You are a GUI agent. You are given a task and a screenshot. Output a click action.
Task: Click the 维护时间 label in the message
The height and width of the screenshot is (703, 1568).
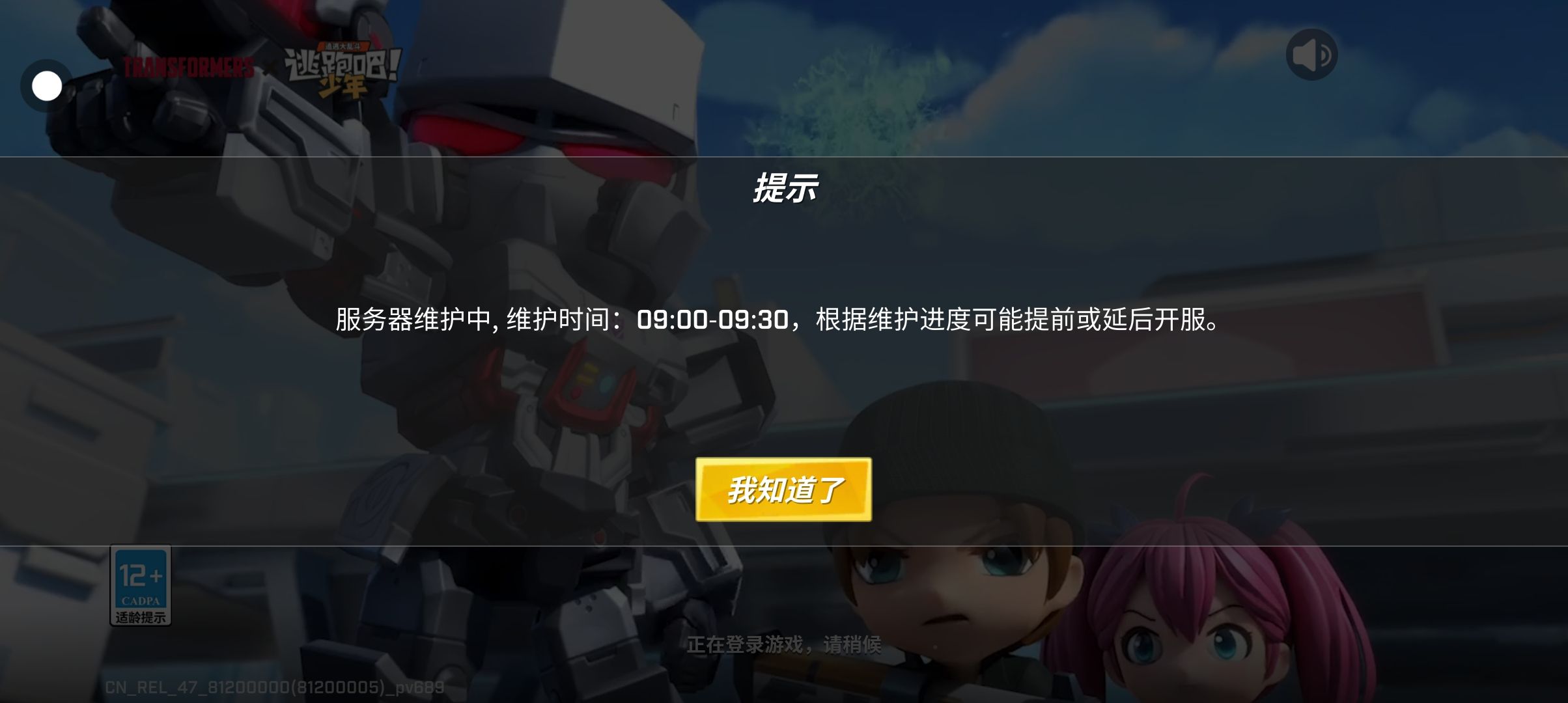[558, 320]
